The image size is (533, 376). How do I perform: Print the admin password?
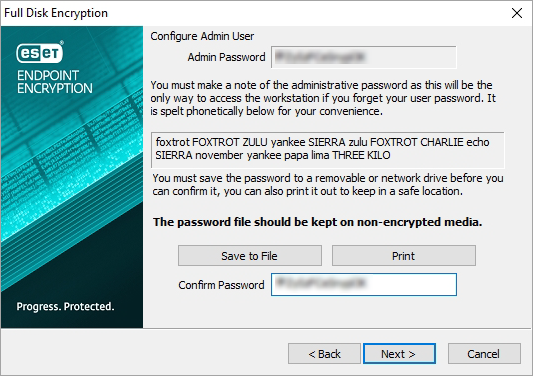point(403,256)
